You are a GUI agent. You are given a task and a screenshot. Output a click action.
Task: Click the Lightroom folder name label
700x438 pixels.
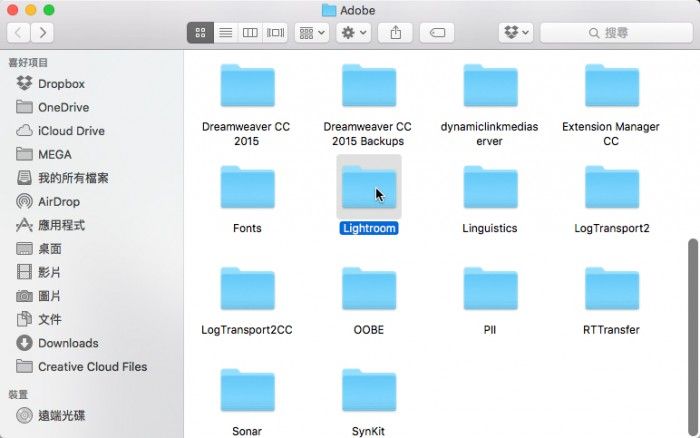click(x=369, y=228)
